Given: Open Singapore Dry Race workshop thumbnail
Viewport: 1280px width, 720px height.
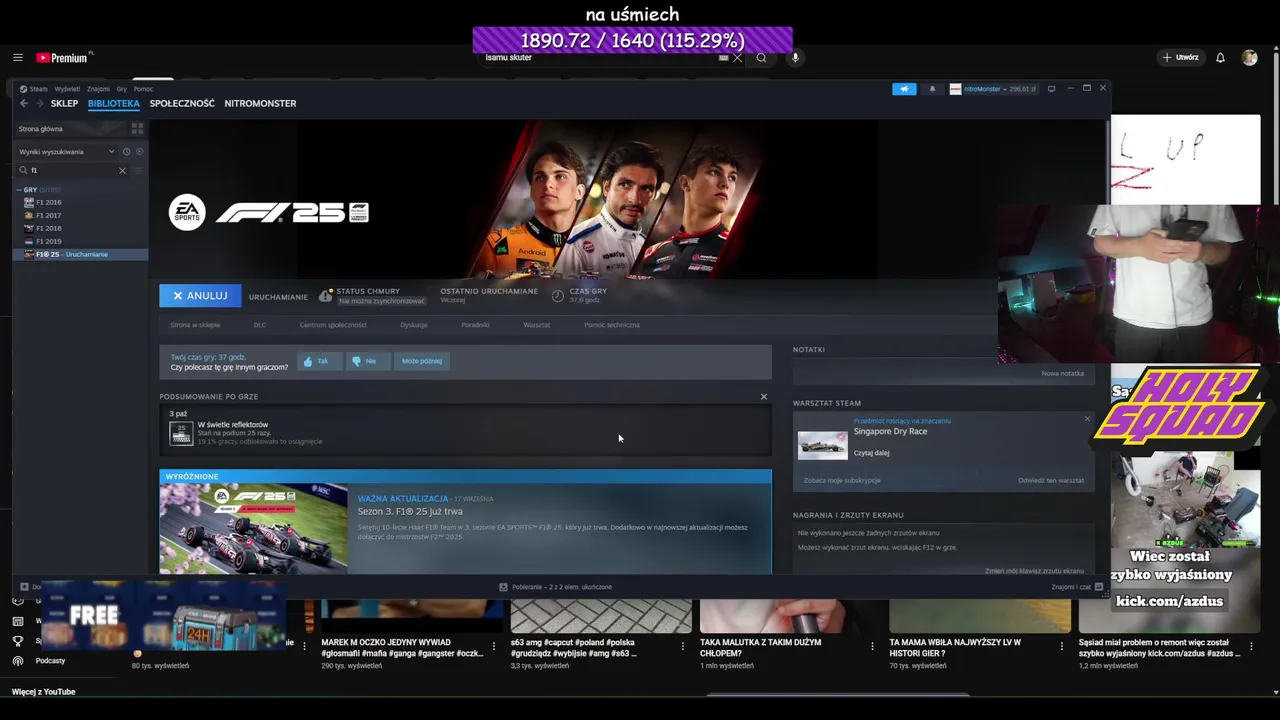Looking at the screenshot, I should (x=823, y=445).
